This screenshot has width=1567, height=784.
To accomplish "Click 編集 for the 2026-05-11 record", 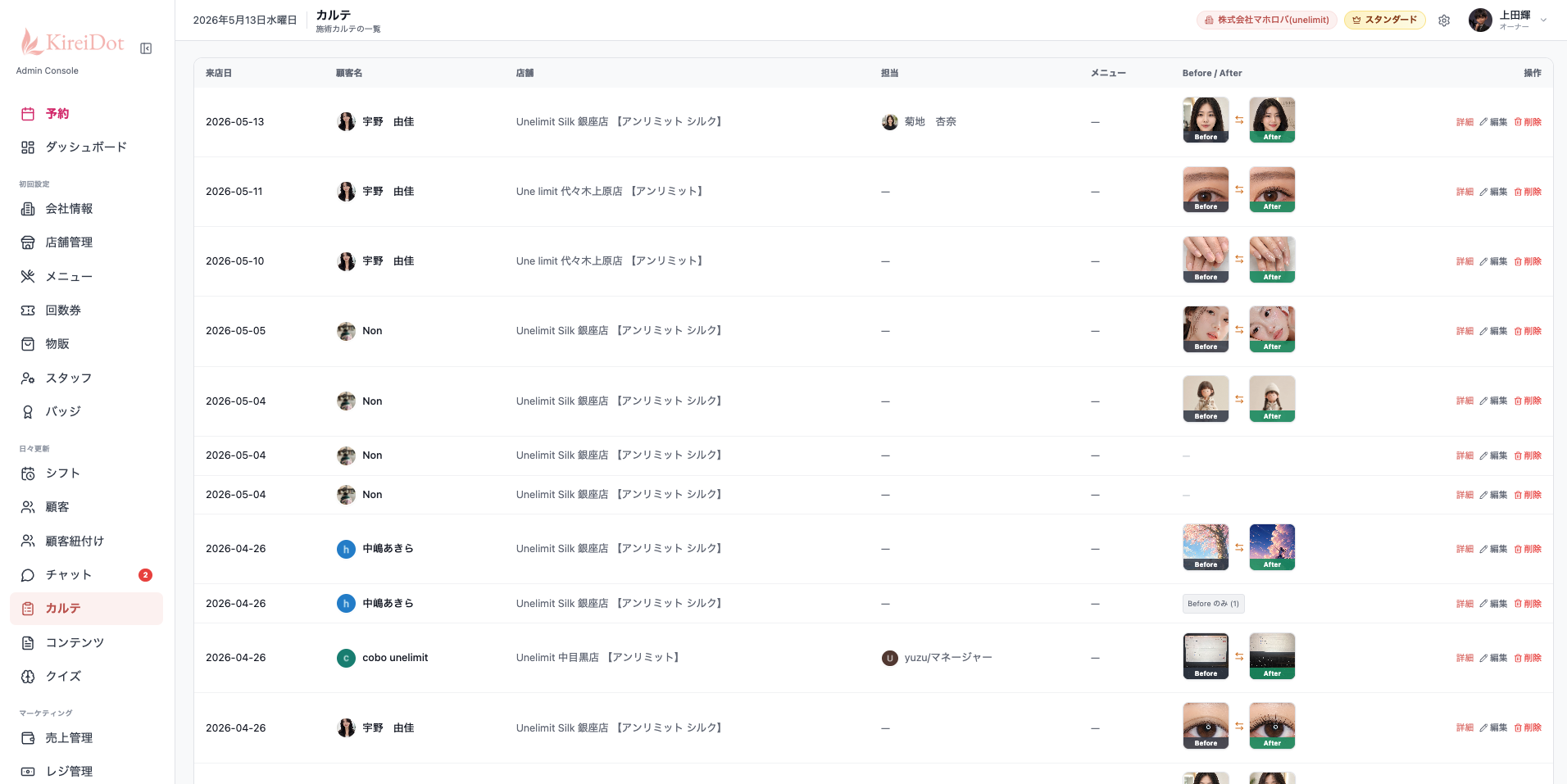I will tap(1494, 192).
